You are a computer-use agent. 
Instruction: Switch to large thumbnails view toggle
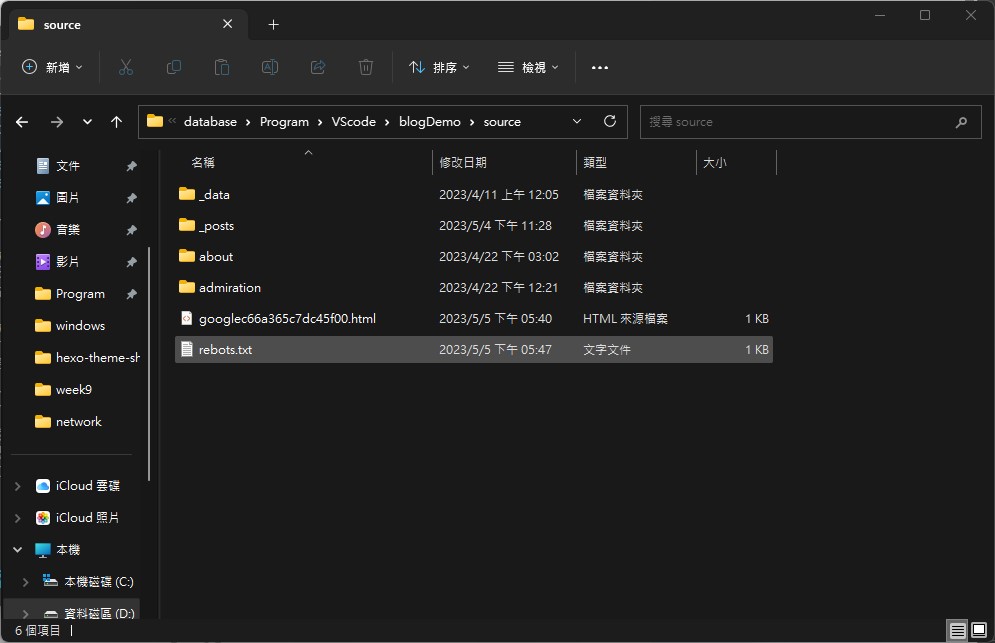979,630
